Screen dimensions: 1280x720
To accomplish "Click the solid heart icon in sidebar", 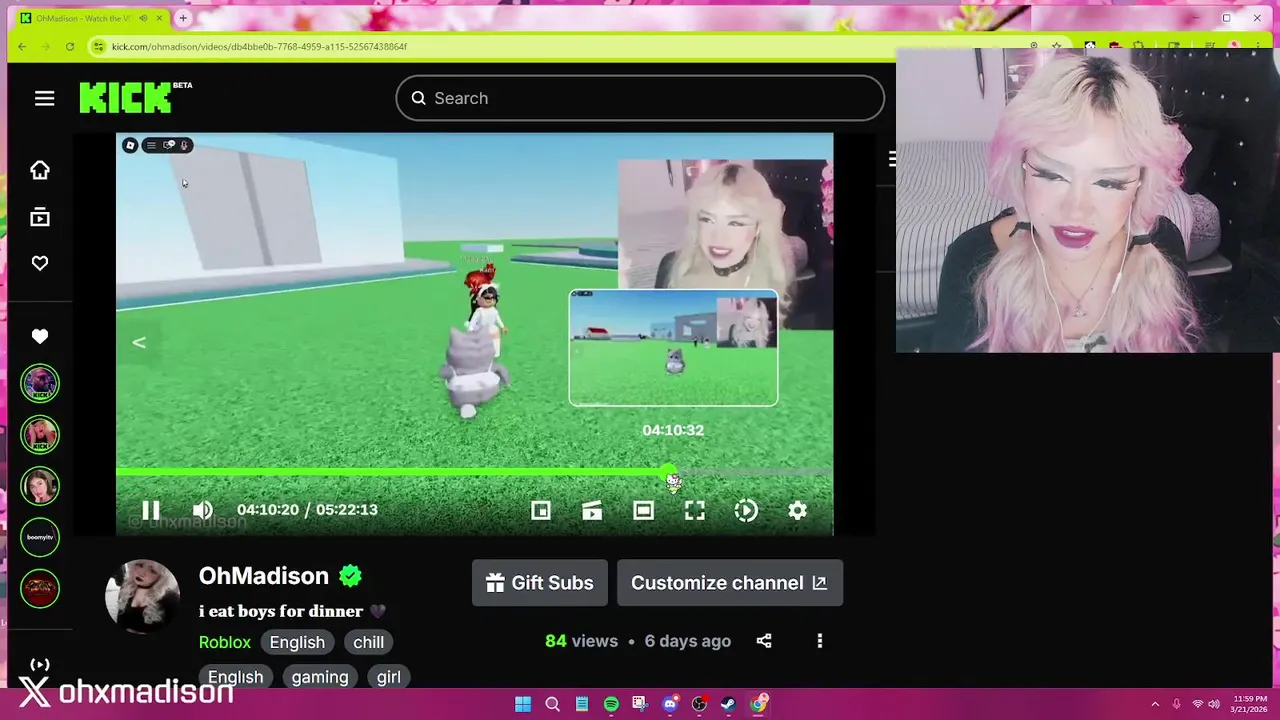I will (x=40, y=337).
